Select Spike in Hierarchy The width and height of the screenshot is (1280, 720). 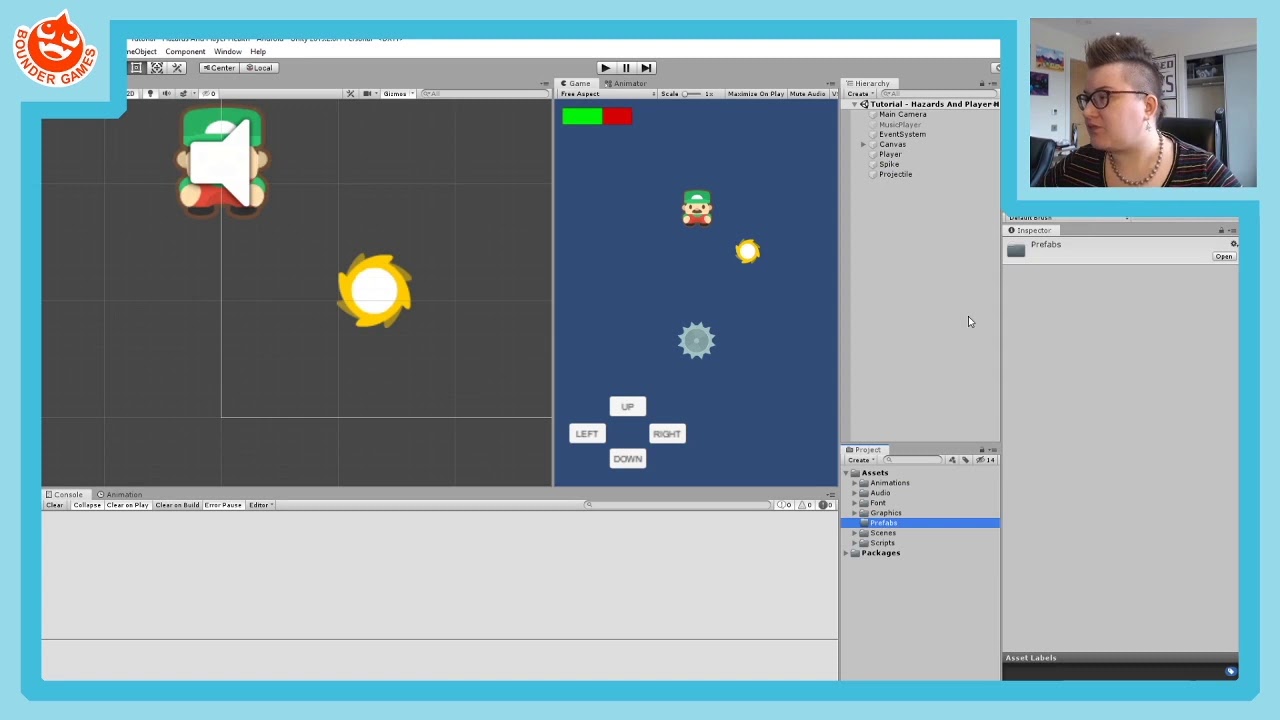point(889,164)
